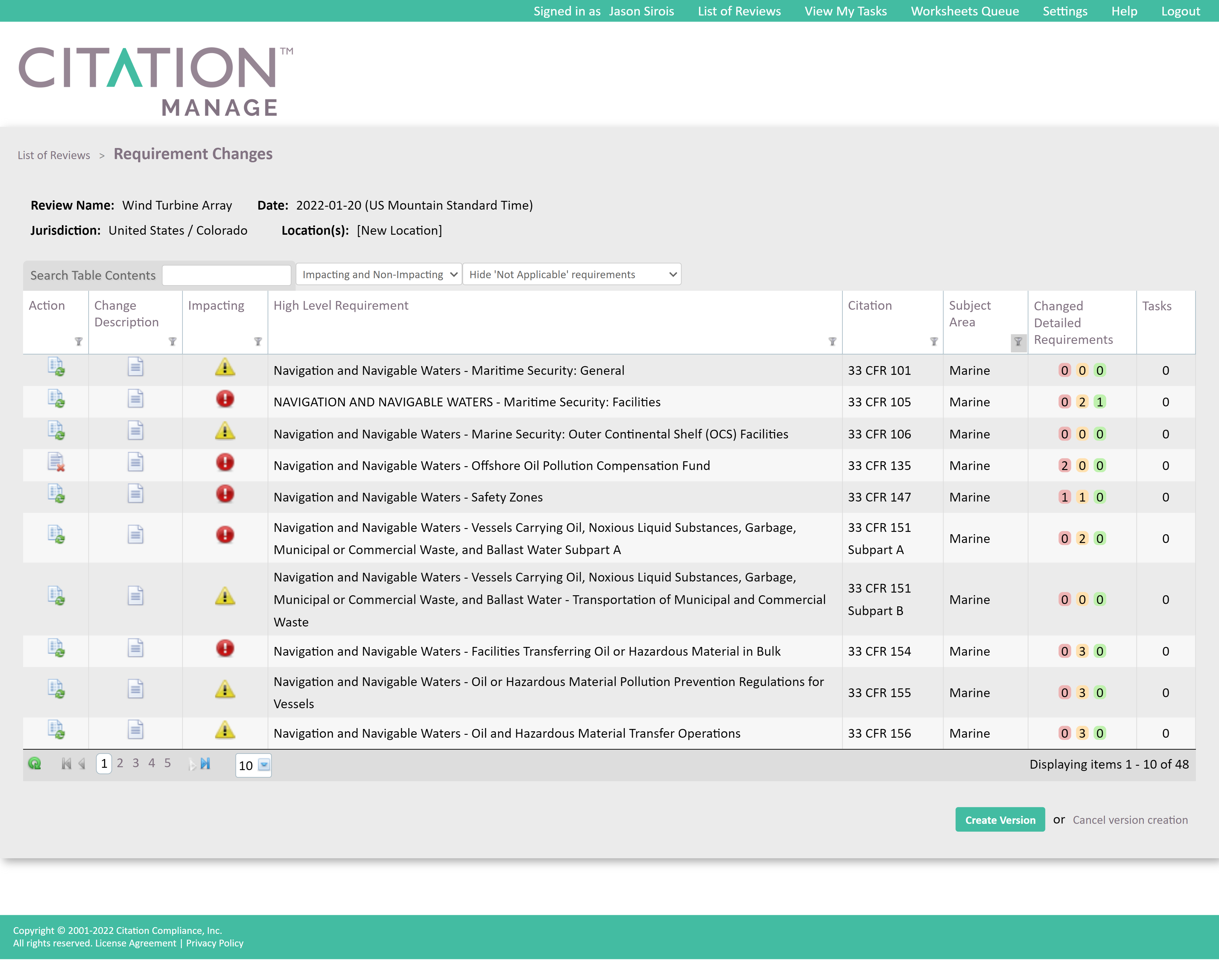Click the red impacting icon for 33 CFR 154
1219x980 pixels.
click(x=225, y=648)
